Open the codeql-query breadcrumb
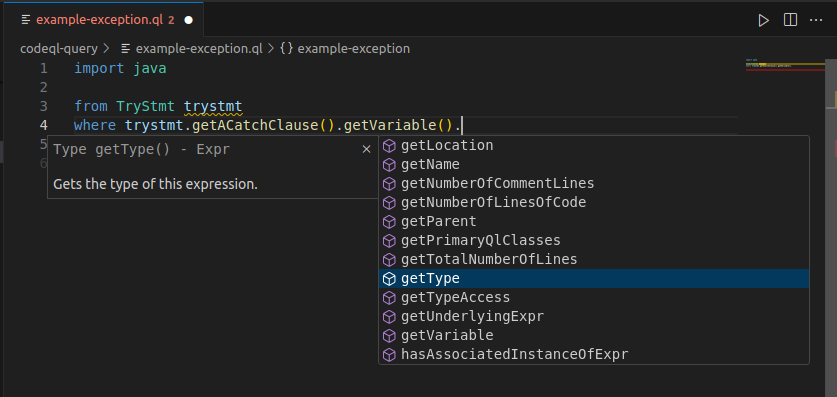This screenshot has height=397, width=837. [59, 49]
